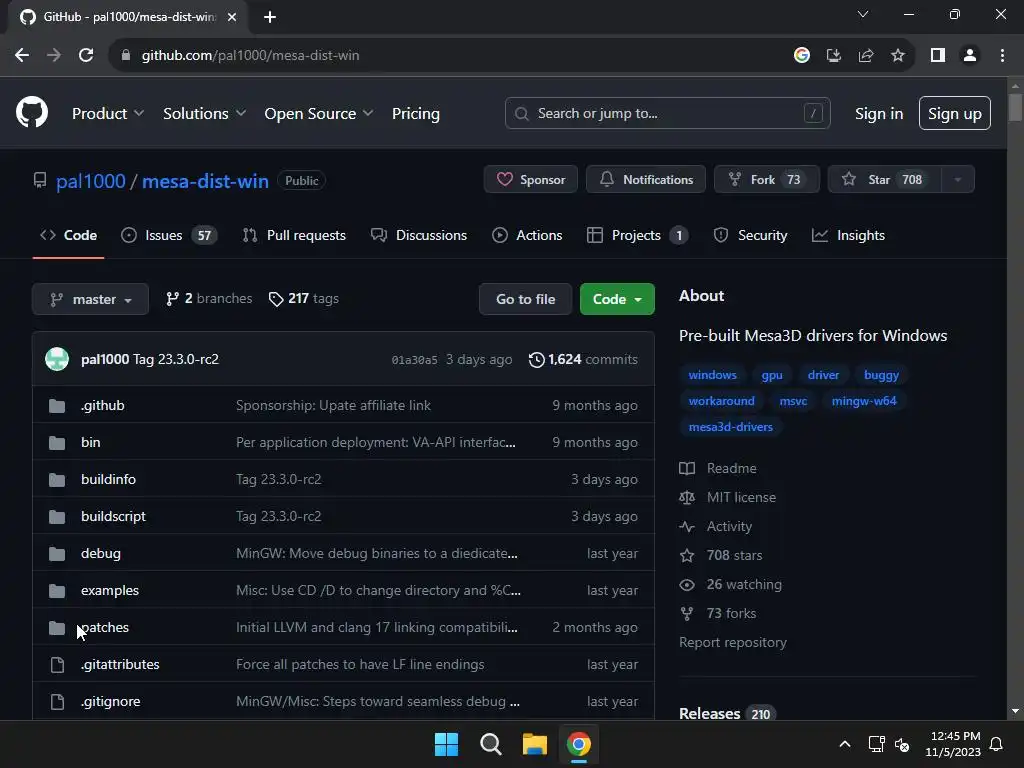The height and width of the screenshot is (768, 1024).
Task: Close the GitHub browser tab
Action: tap(232, 17)
